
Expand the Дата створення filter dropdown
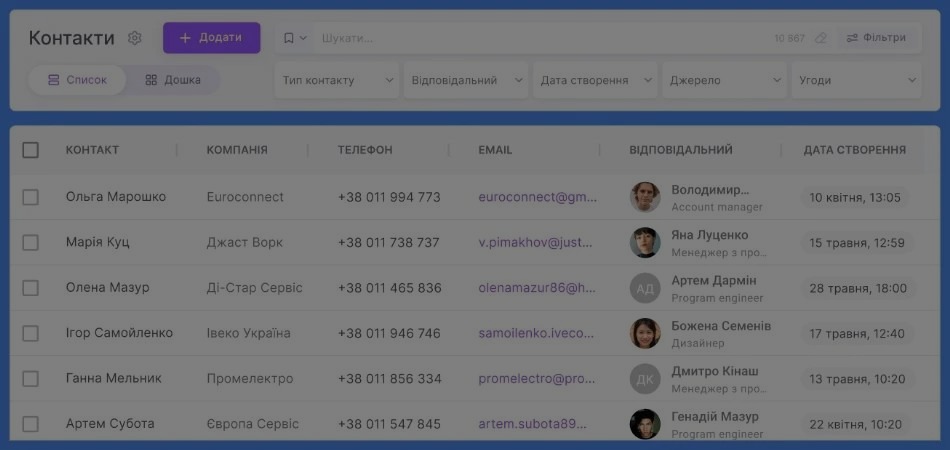pyautogui.click(x=596, y=80)
